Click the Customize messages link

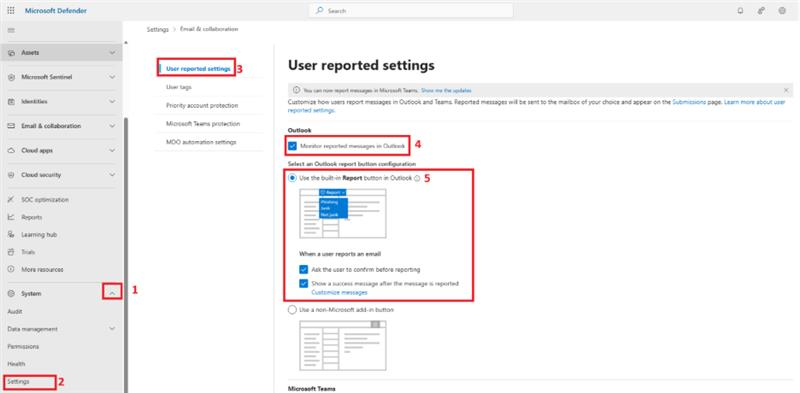[339, 292]
